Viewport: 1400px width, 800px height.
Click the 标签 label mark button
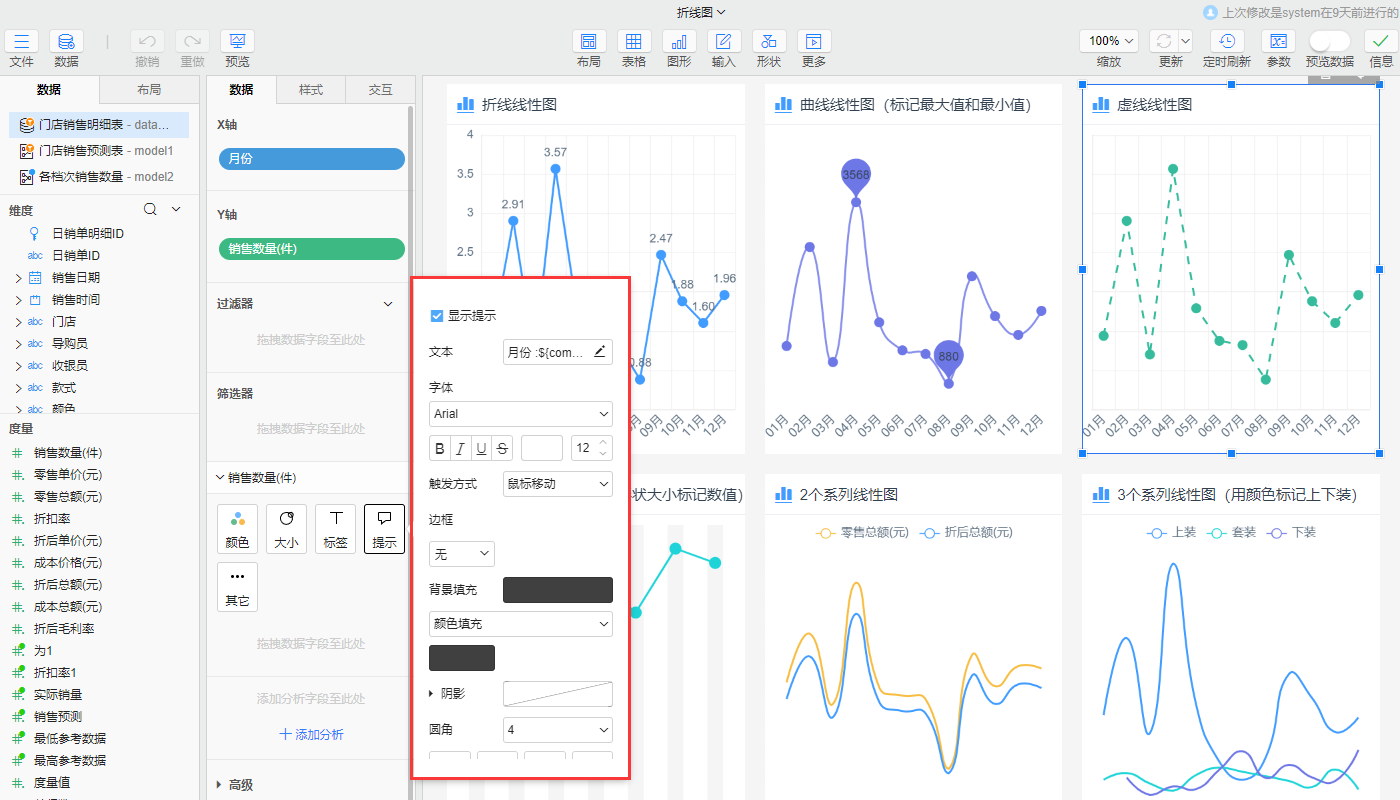point(335,529)
